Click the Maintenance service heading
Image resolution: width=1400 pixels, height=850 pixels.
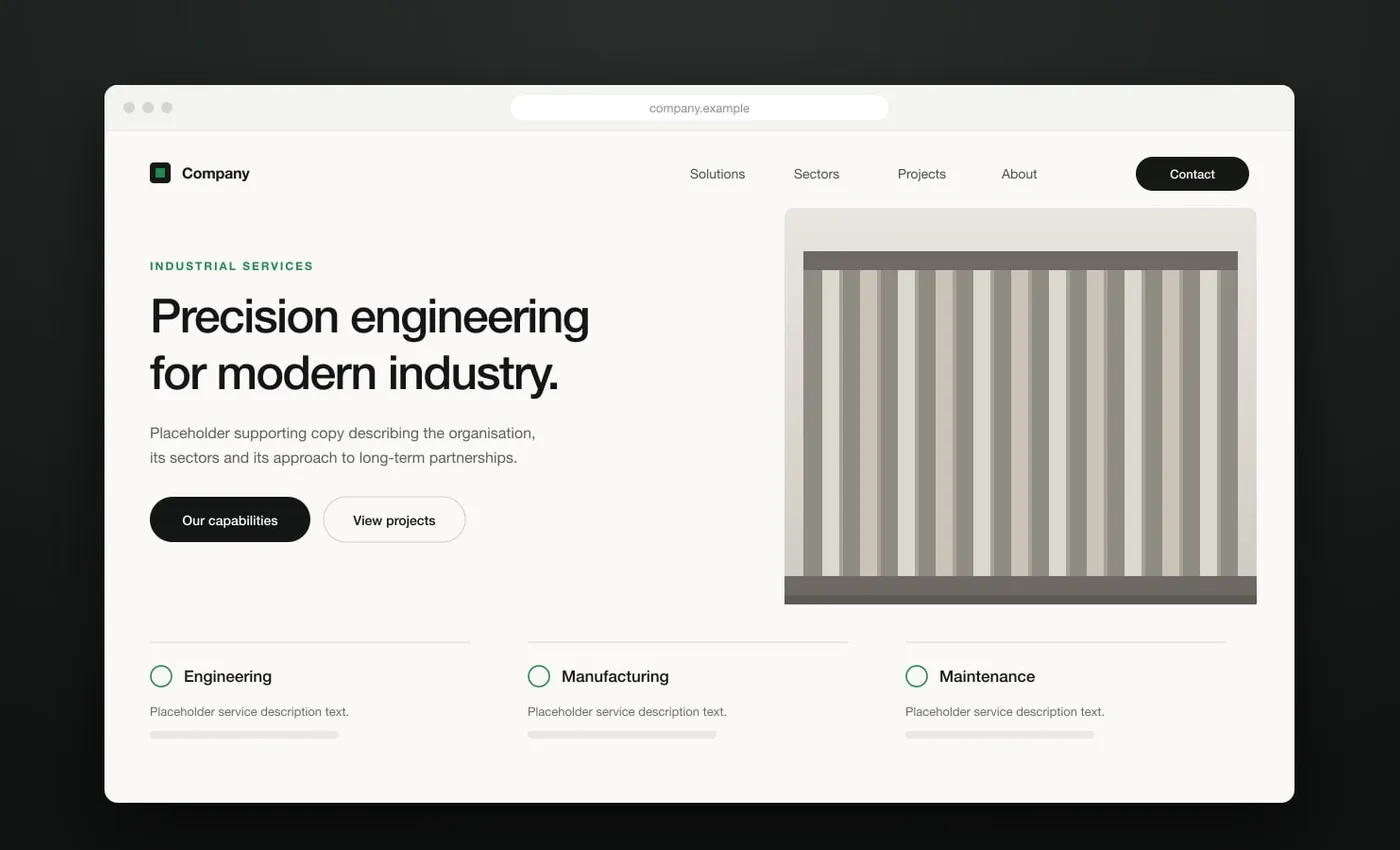point(987,676)
